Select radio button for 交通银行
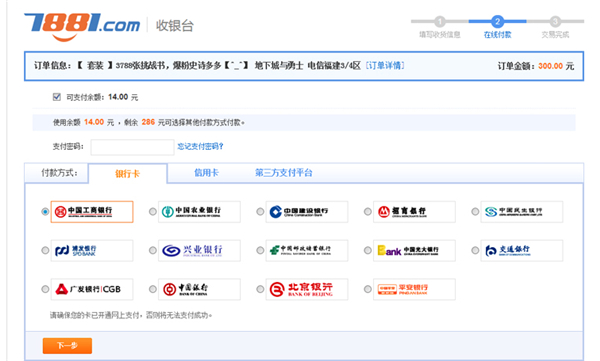600x361 pixels. (475, 250)
